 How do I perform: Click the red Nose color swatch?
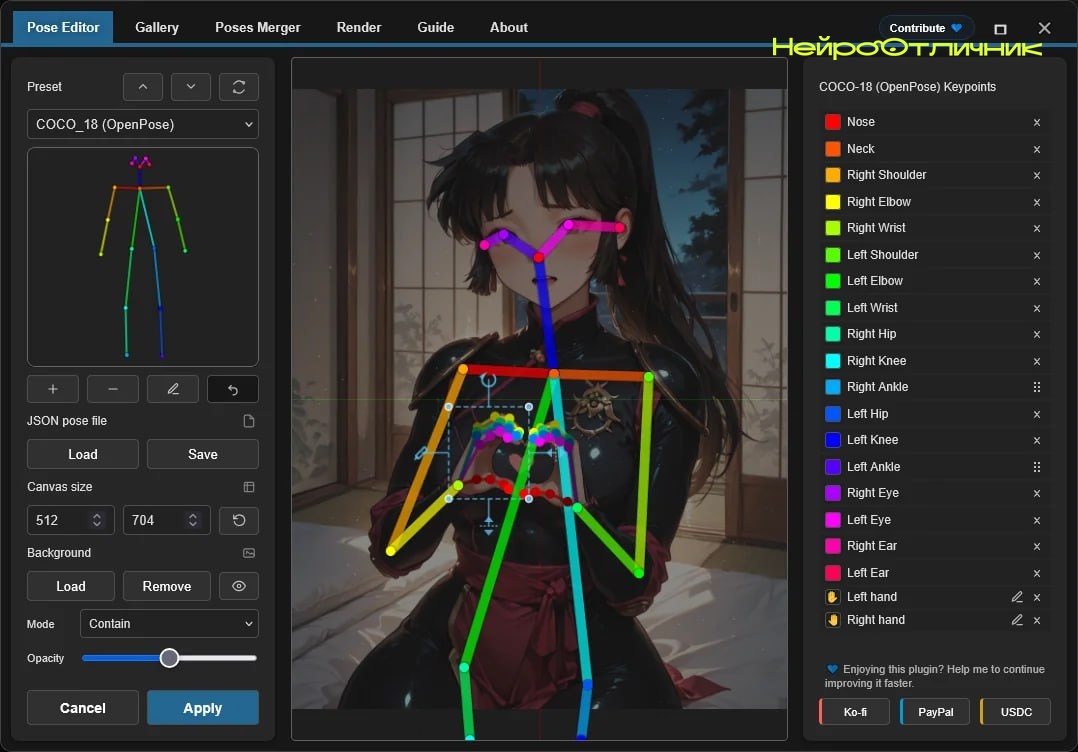coord(833,122)
